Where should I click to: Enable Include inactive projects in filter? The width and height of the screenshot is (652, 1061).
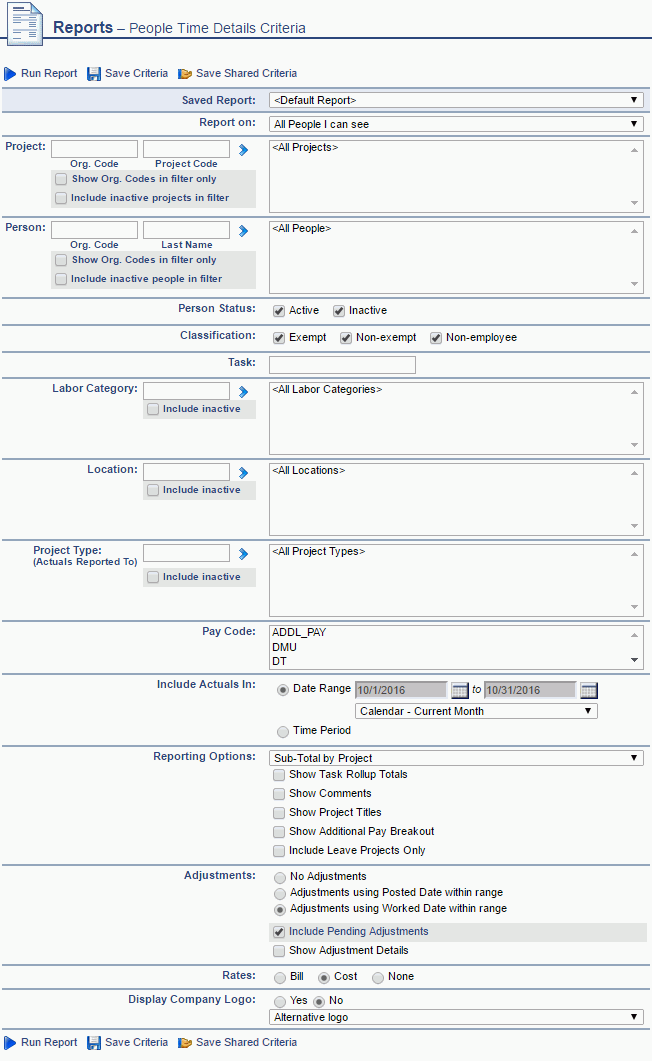pyautogui.click(x=61, y=198)
